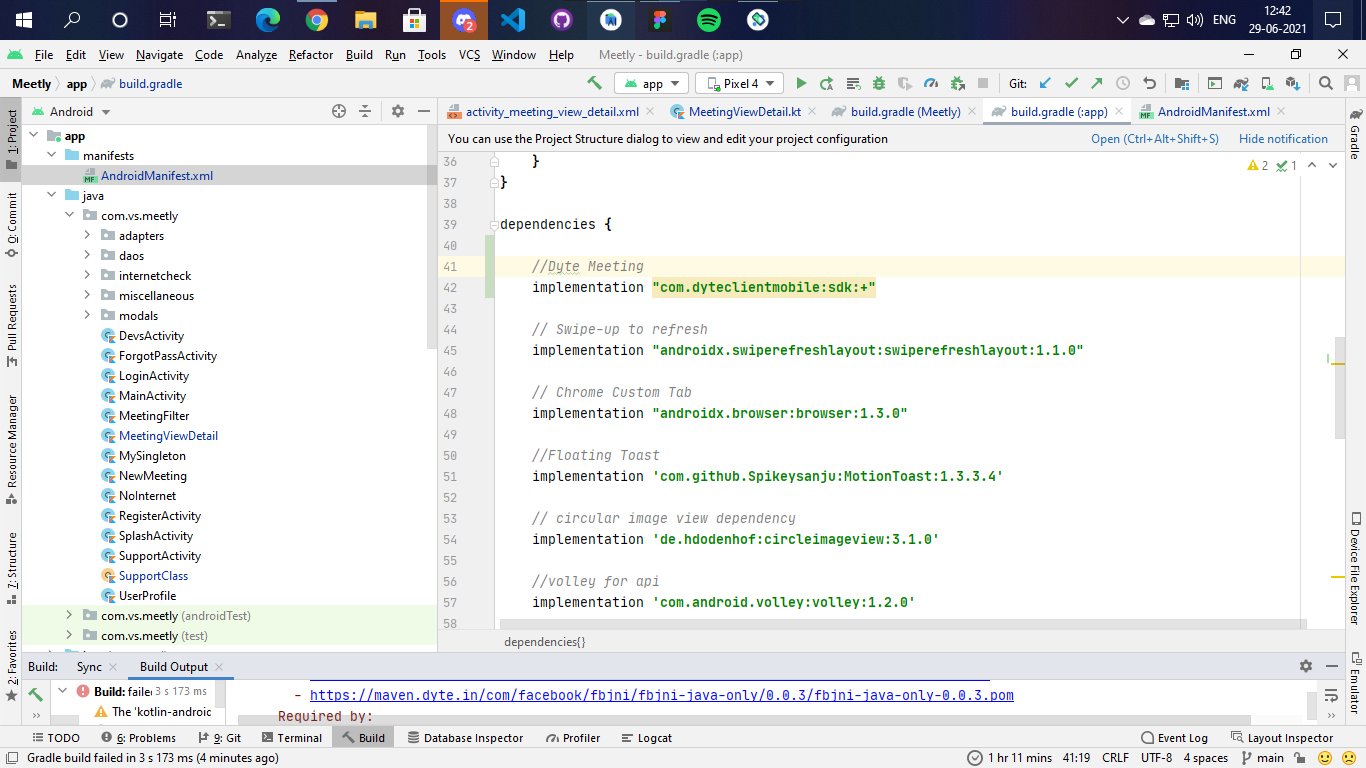Open the Event Log button
Viewport: 1366px width, 768px height.
click(x=1175, y=738)
